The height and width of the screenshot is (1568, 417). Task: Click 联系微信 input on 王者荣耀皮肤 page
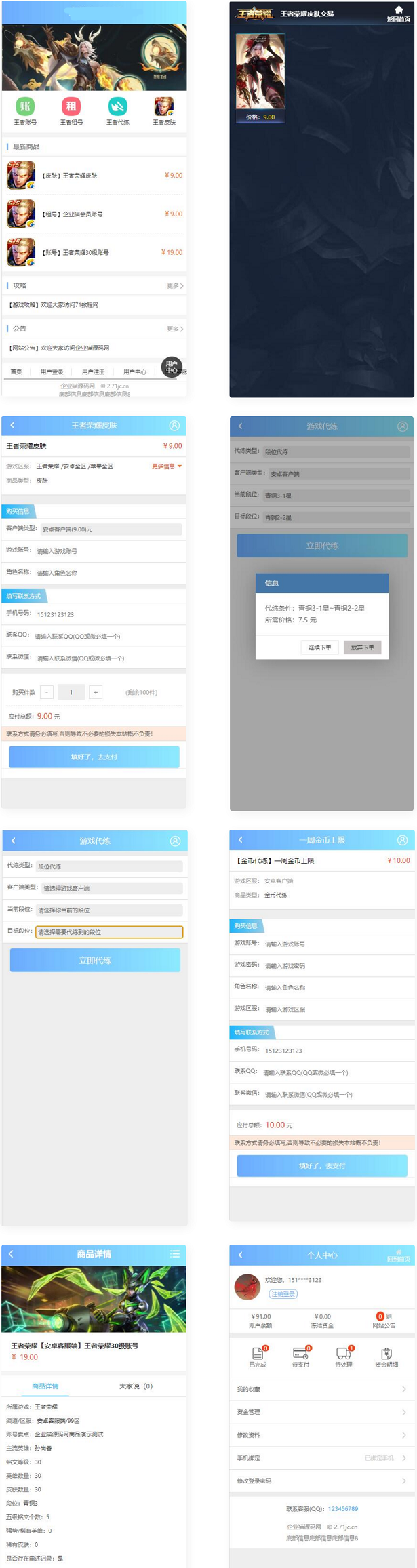coord(108,658)
